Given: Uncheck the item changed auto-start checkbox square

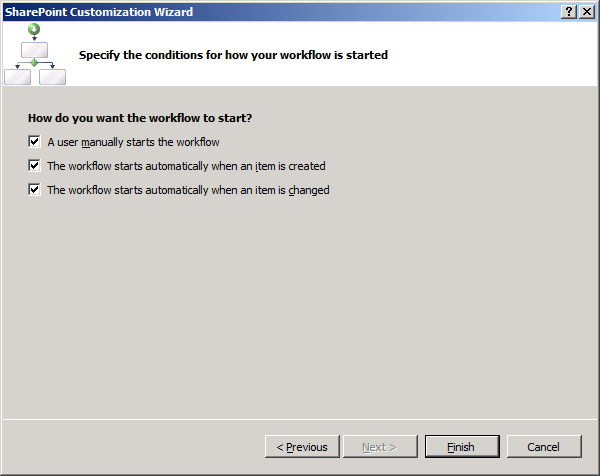Looking at the screenshot, I should 34,190.
